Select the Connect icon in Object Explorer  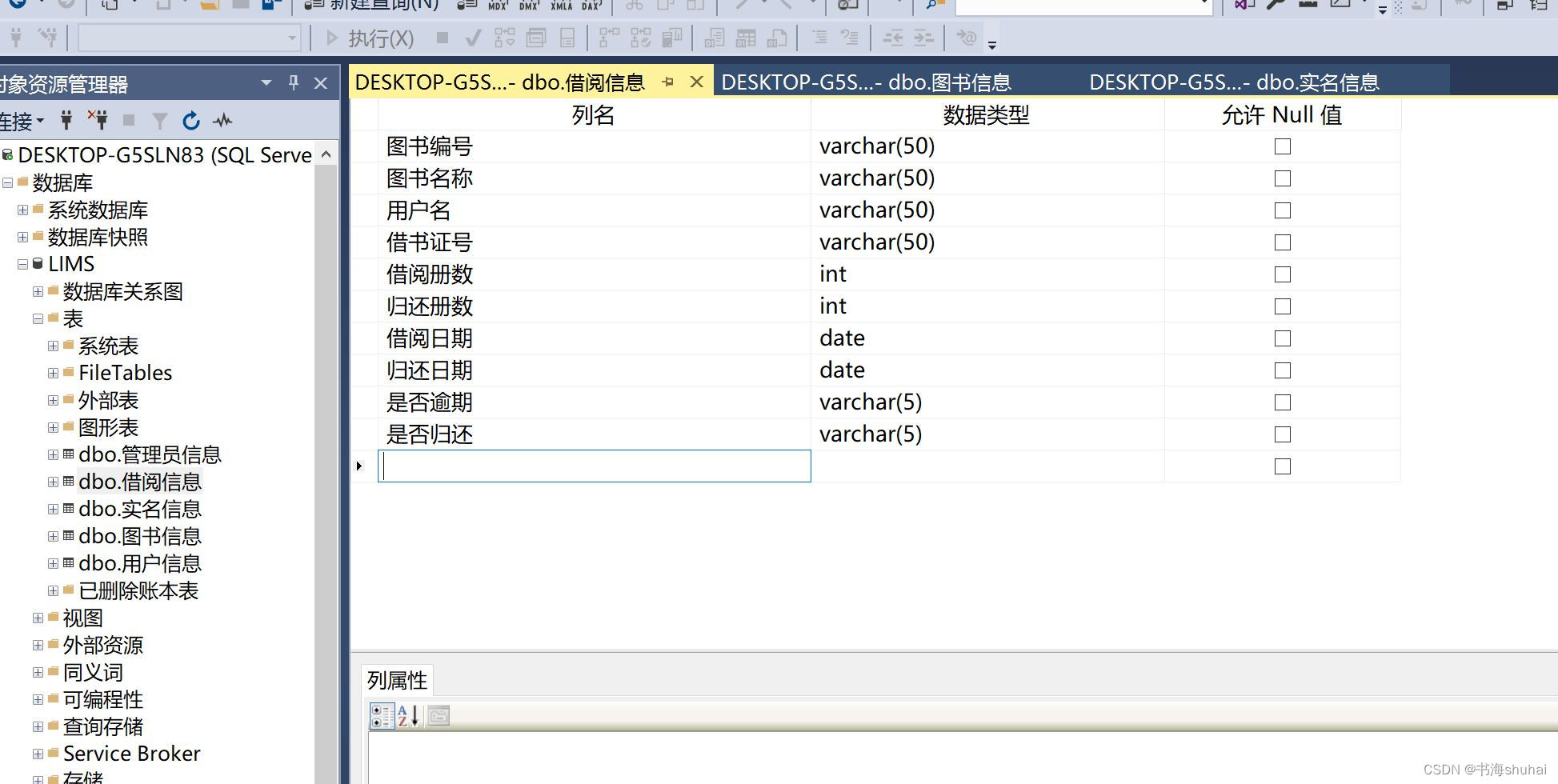point(66,120)
